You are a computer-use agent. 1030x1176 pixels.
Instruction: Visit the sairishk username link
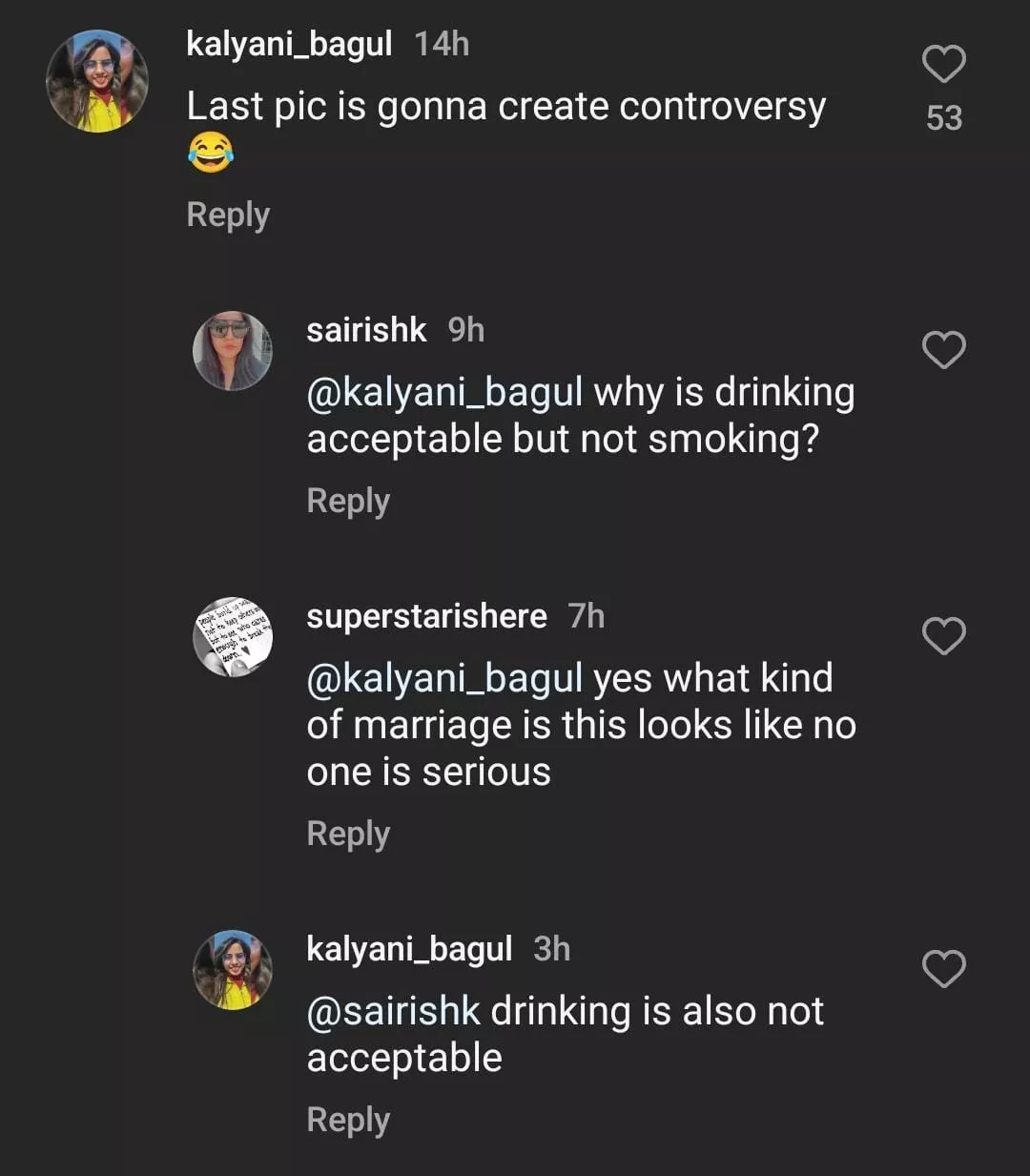coord(366,330)
